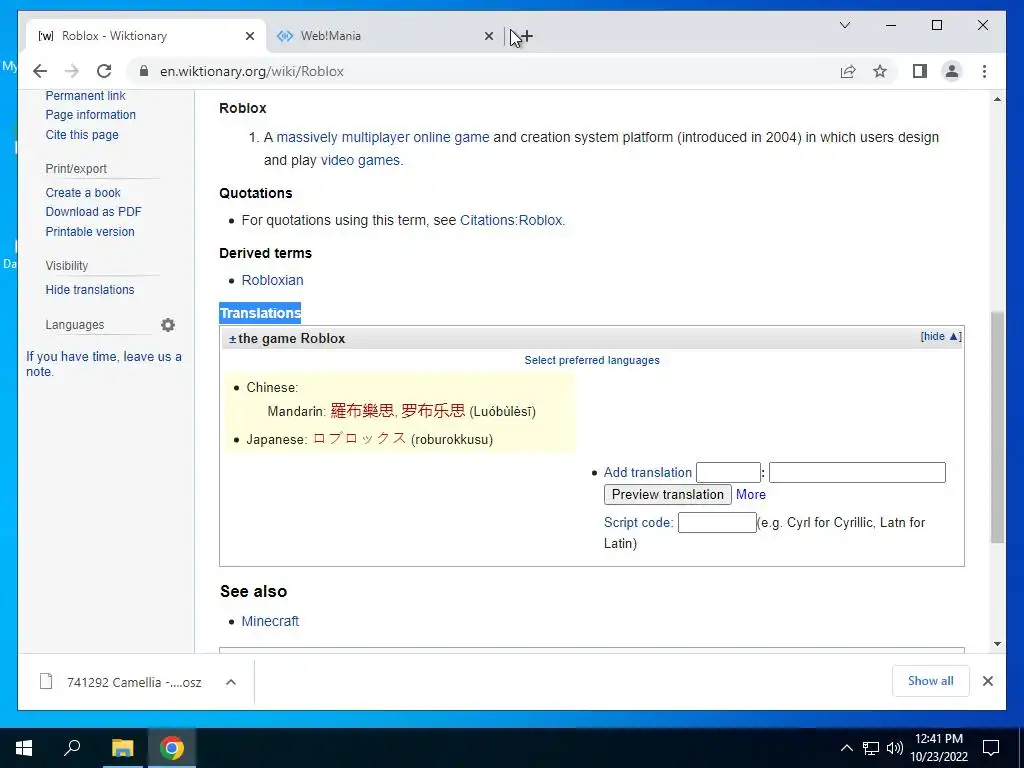Open the network status tray icon
Screen dimensions: 1024x768
pos(871,748)
